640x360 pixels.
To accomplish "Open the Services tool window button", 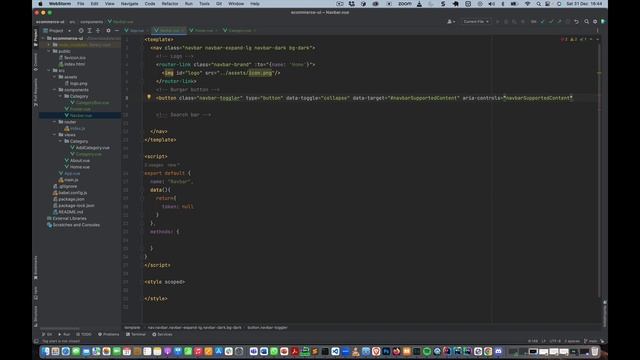I will 162,334.
